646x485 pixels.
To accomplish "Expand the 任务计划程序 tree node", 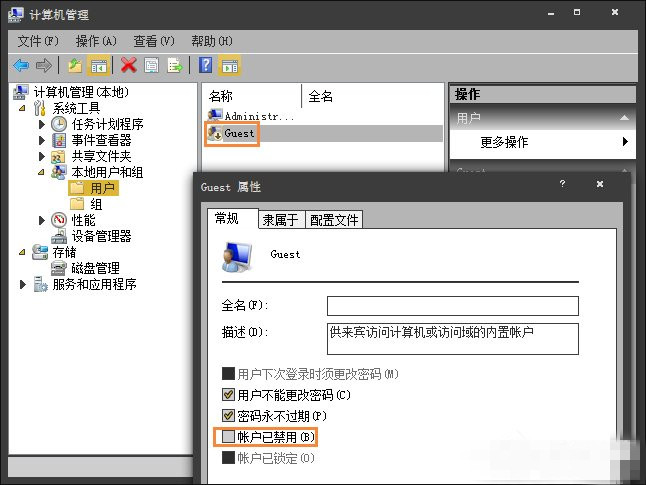I will (x=42, y=125).
